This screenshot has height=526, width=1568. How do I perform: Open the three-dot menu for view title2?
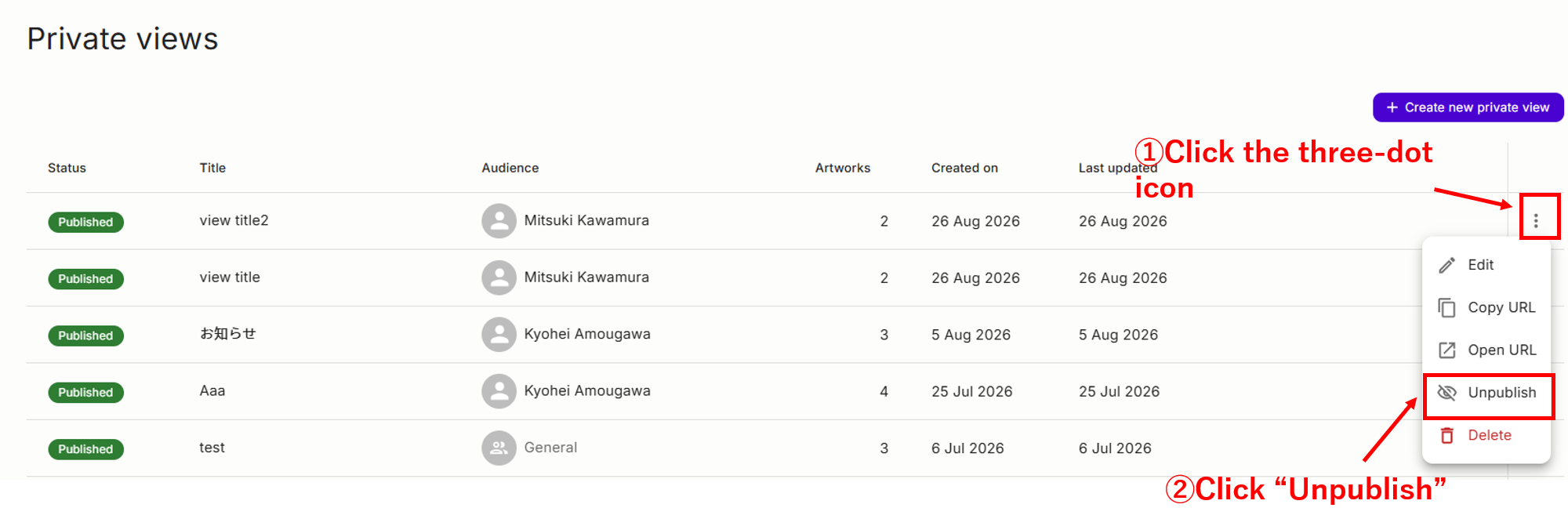click(x=1536, y=221)
